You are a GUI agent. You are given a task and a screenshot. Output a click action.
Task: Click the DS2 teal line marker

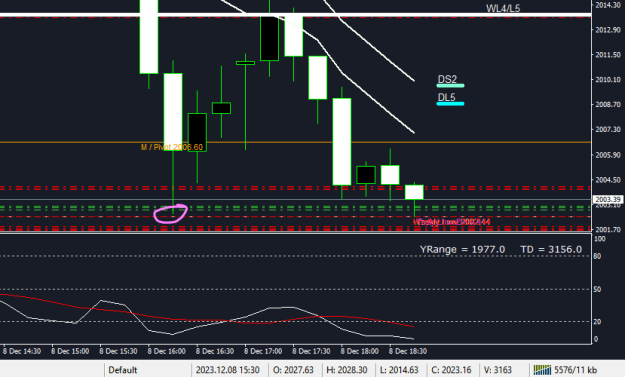[x=450, y=85]
